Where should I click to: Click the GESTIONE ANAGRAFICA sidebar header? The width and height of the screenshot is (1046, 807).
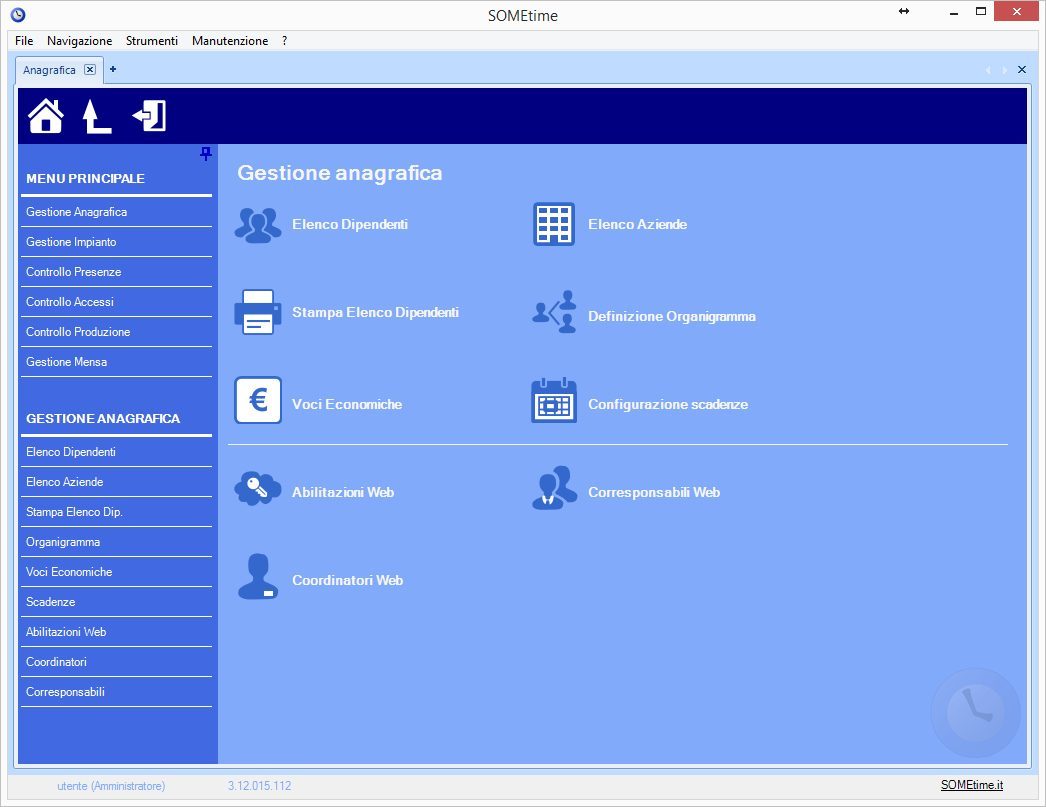pos(103,419)
